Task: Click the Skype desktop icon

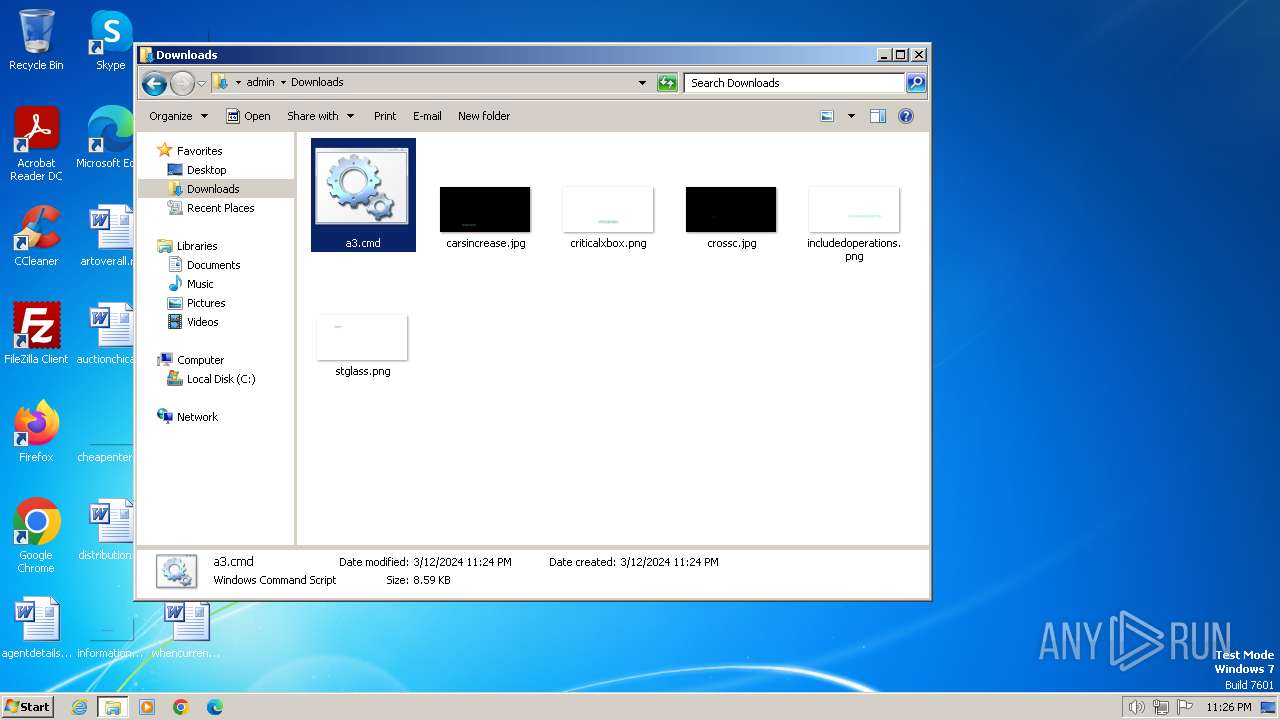Action: click(x=110, y=40)
